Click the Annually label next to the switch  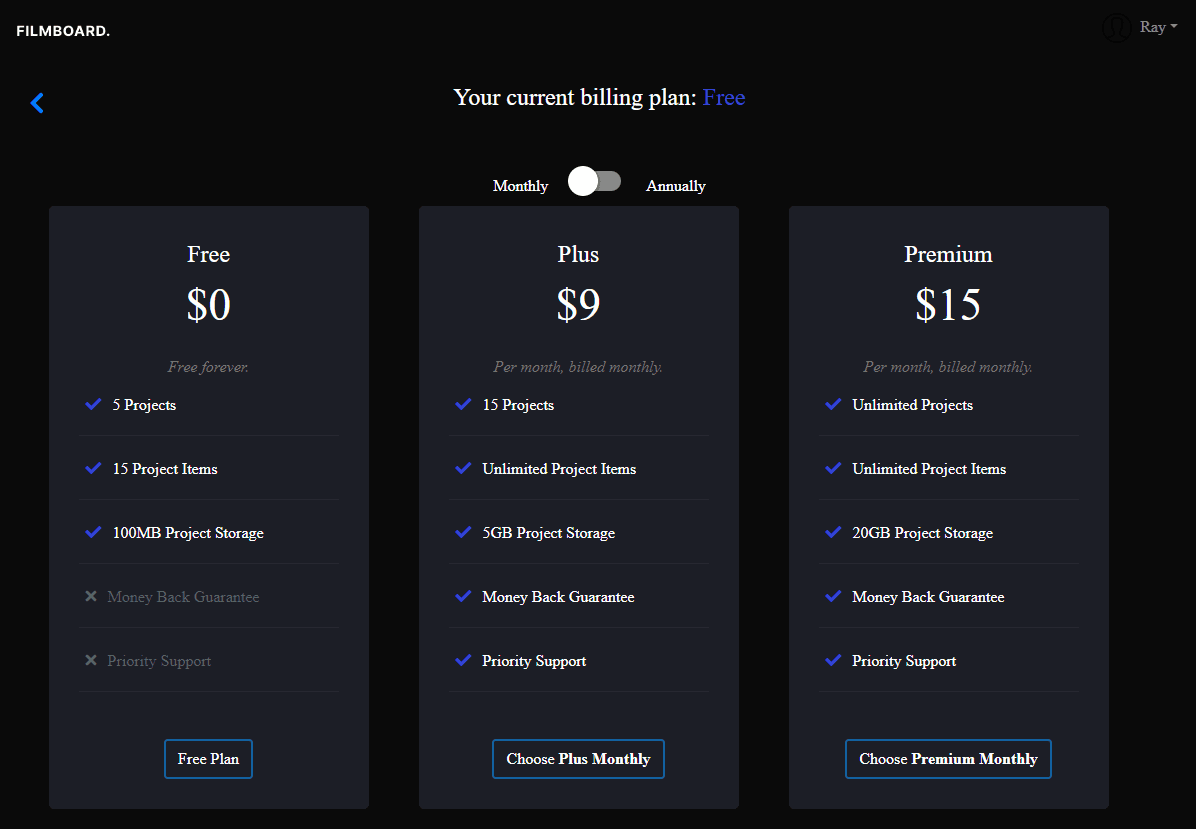(x=676, y=185)
